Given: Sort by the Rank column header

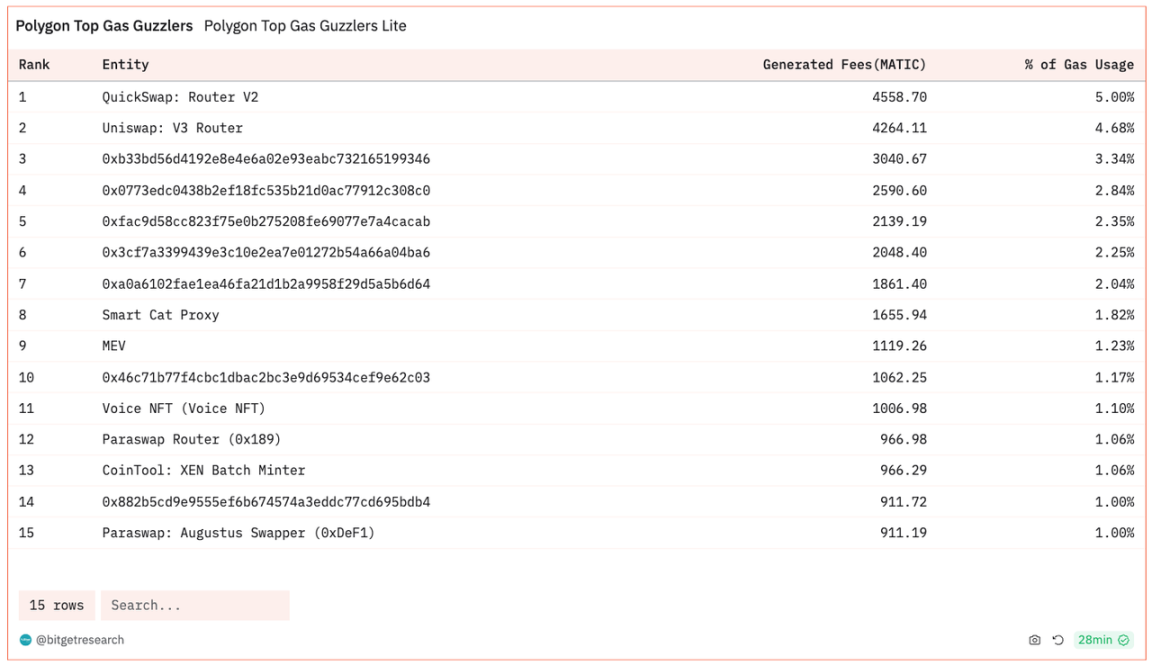Looking at the screenshot, I should click(34, 65).
